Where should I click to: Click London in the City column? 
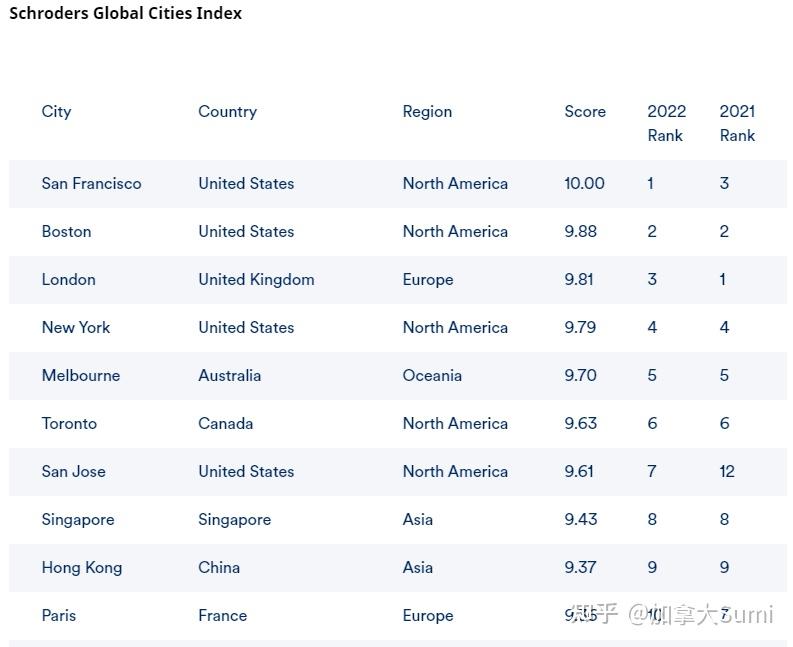(68, 279)
